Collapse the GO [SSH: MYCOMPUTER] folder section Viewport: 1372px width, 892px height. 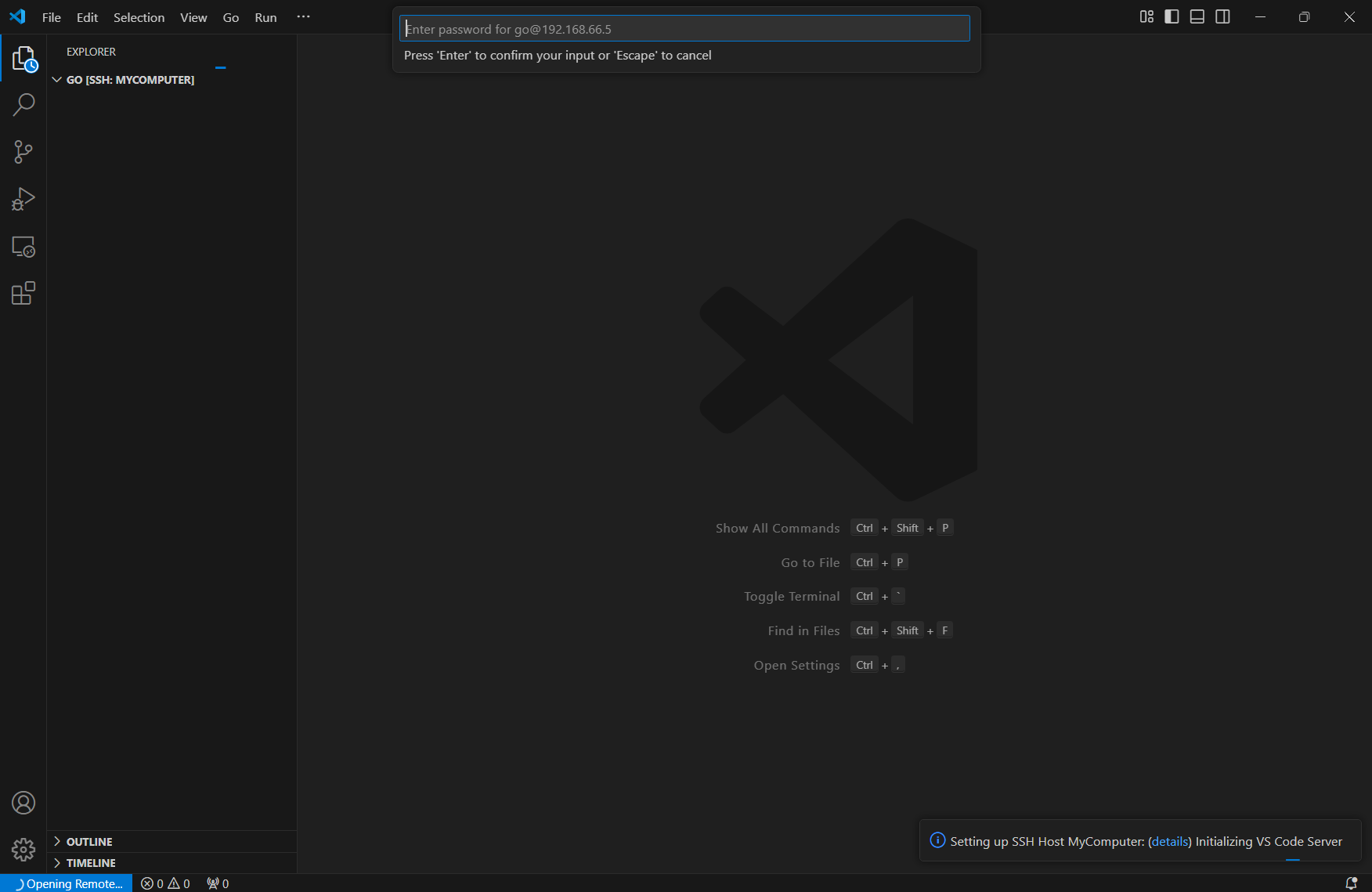130,80
